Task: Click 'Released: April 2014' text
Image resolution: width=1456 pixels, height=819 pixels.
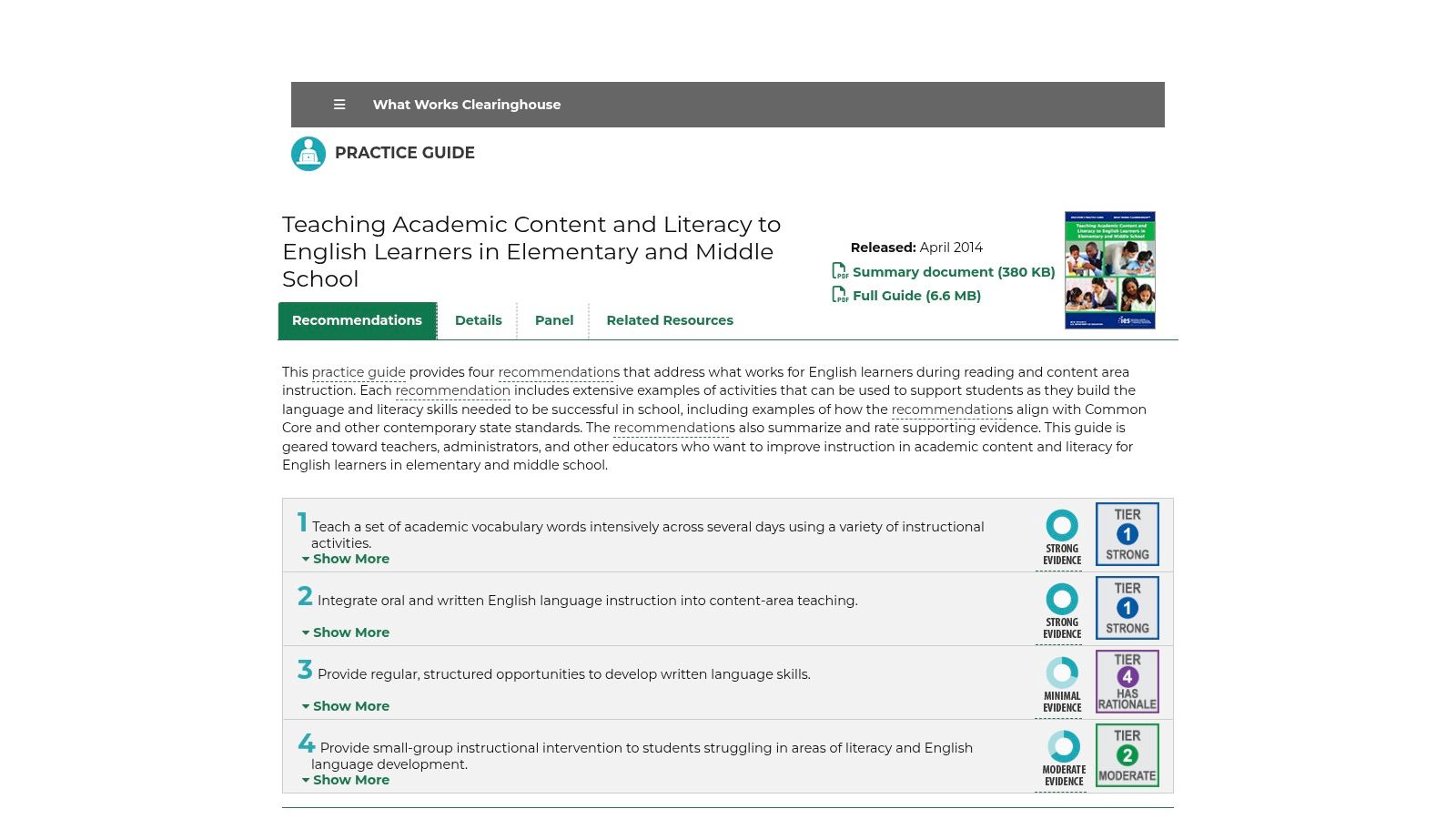Action: (916, 248)
